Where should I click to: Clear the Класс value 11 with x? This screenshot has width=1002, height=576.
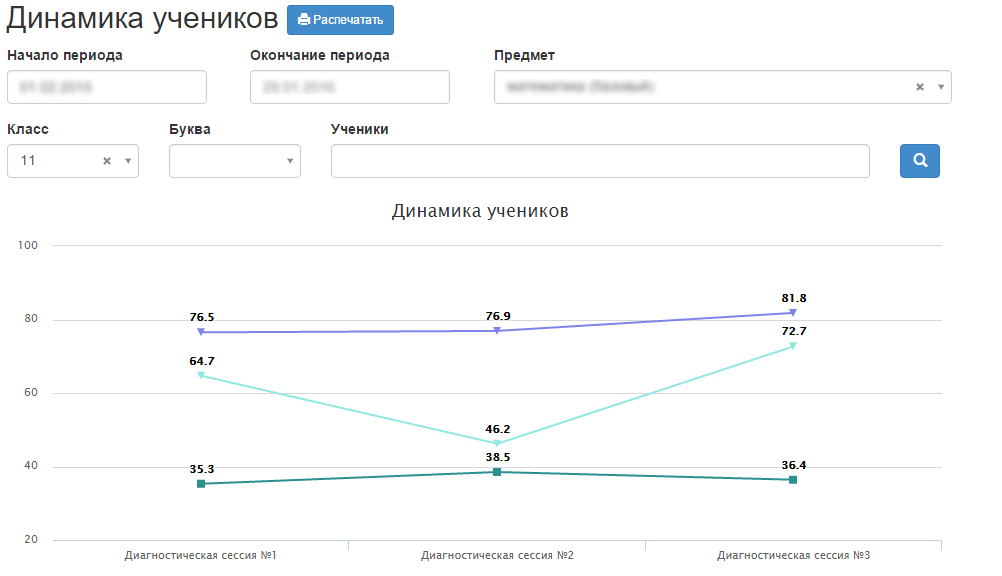[107, 161]
